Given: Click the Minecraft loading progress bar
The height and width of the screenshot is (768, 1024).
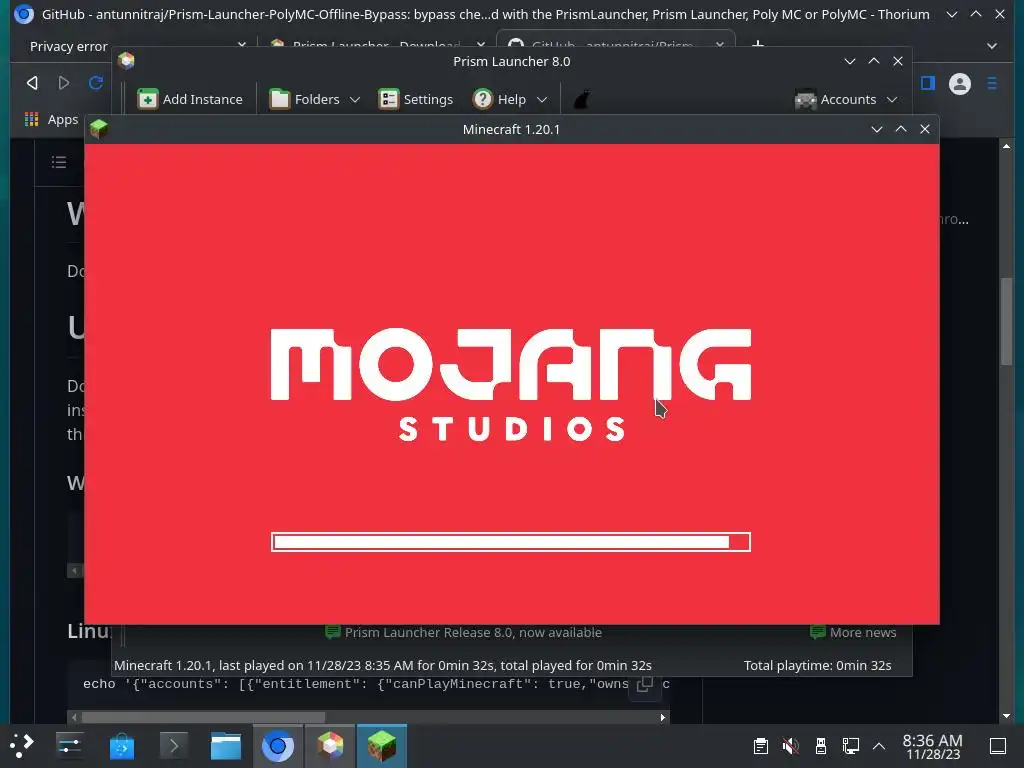Looking at the screenshot, I should 511,542.
